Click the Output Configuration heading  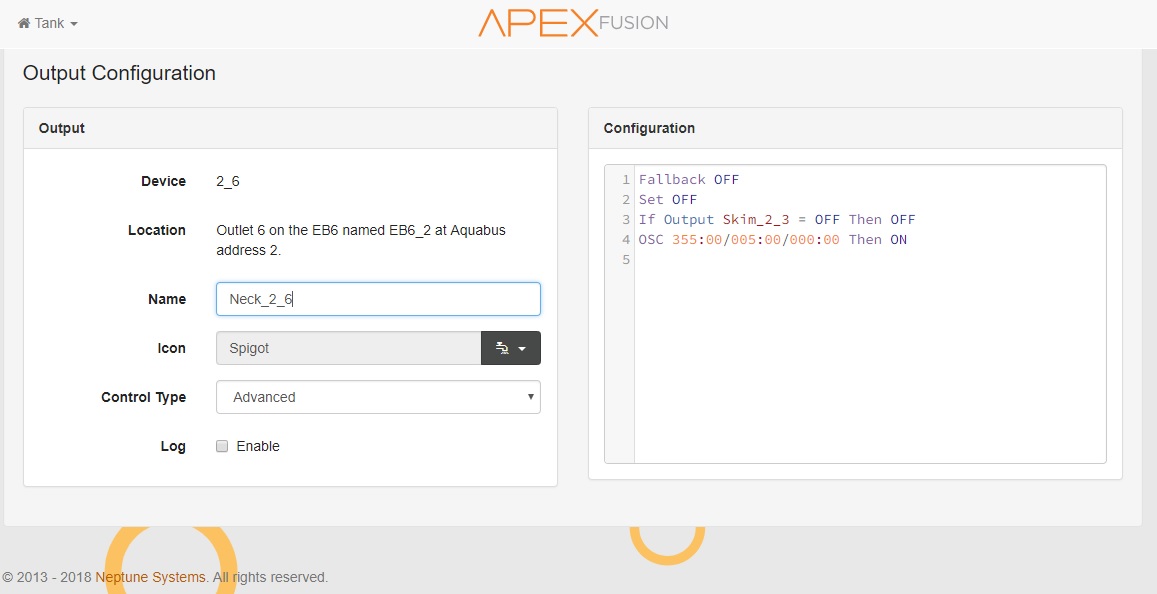tap(120, 73)
